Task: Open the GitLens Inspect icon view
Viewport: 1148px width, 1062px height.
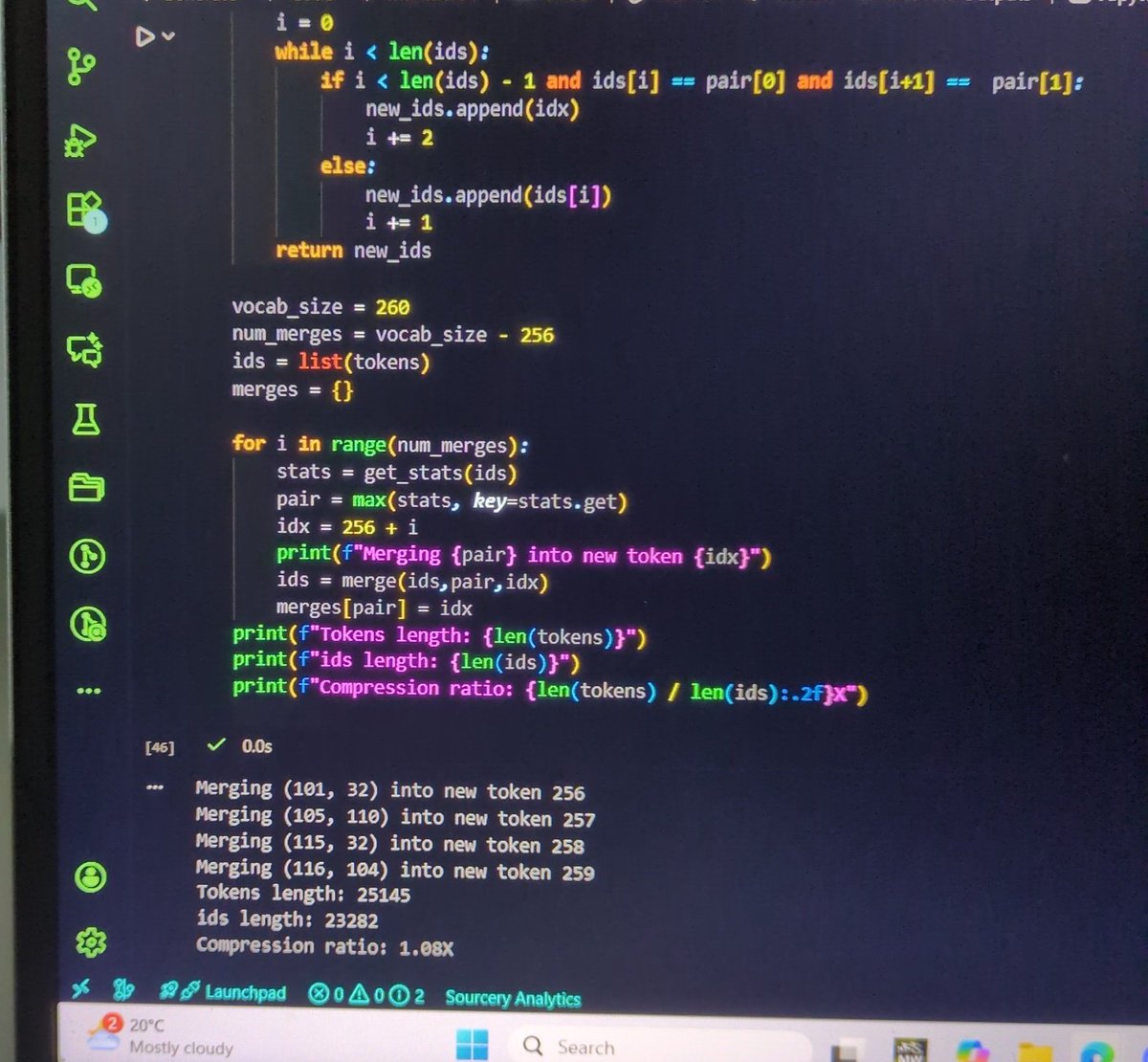Action: 88,624
